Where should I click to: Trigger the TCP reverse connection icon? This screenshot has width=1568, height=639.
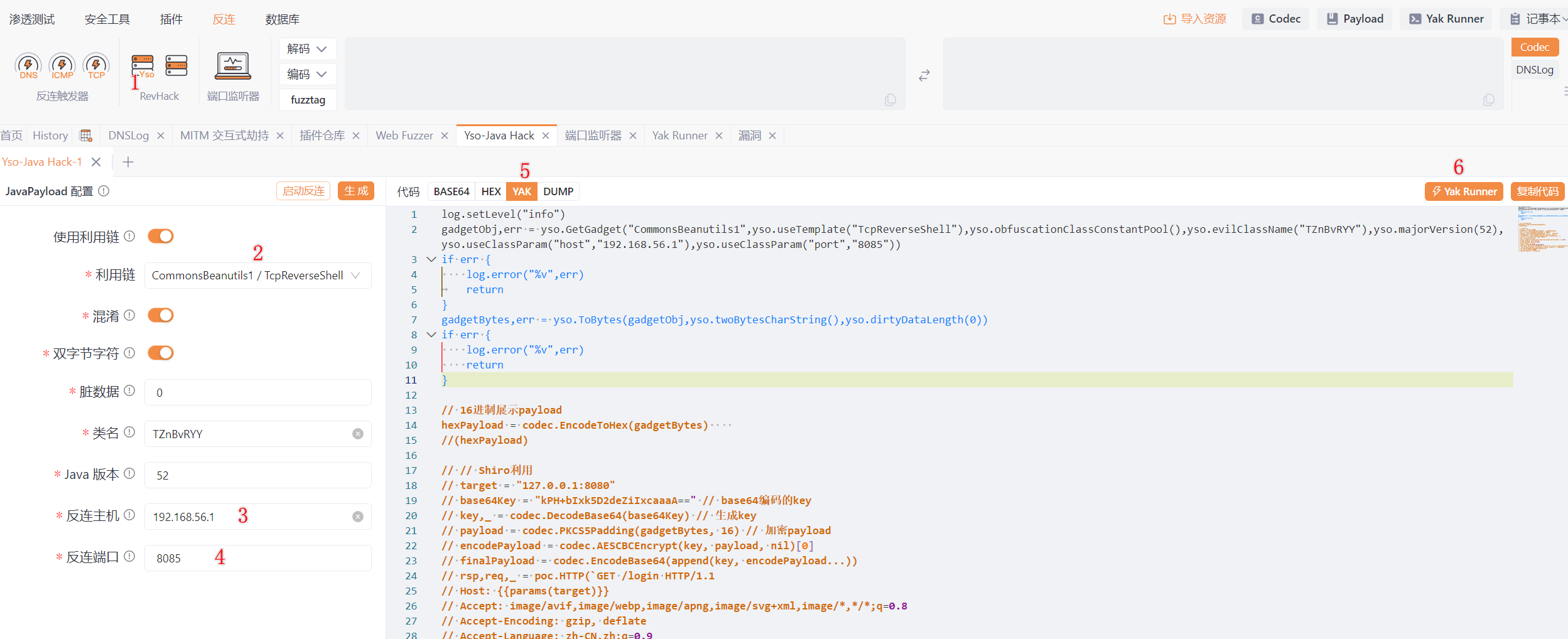pos(96,66)
